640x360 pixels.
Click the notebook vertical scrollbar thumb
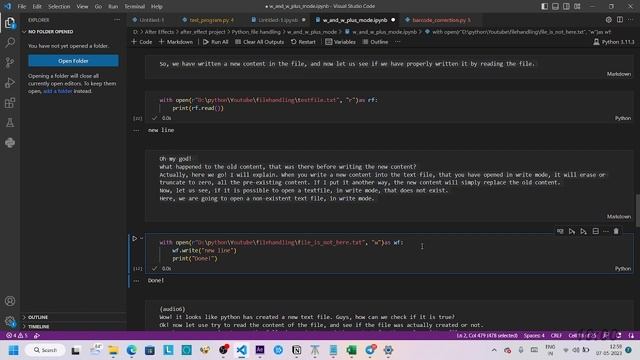click(x=638, y=211)
